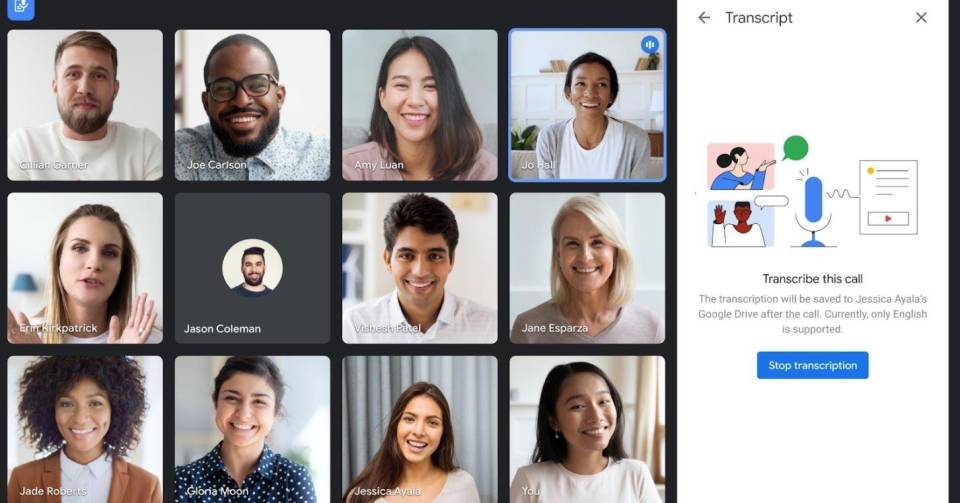Click Erin Kirkpatrick's video tile
The image size is (960, 503).
coord(85,268)
